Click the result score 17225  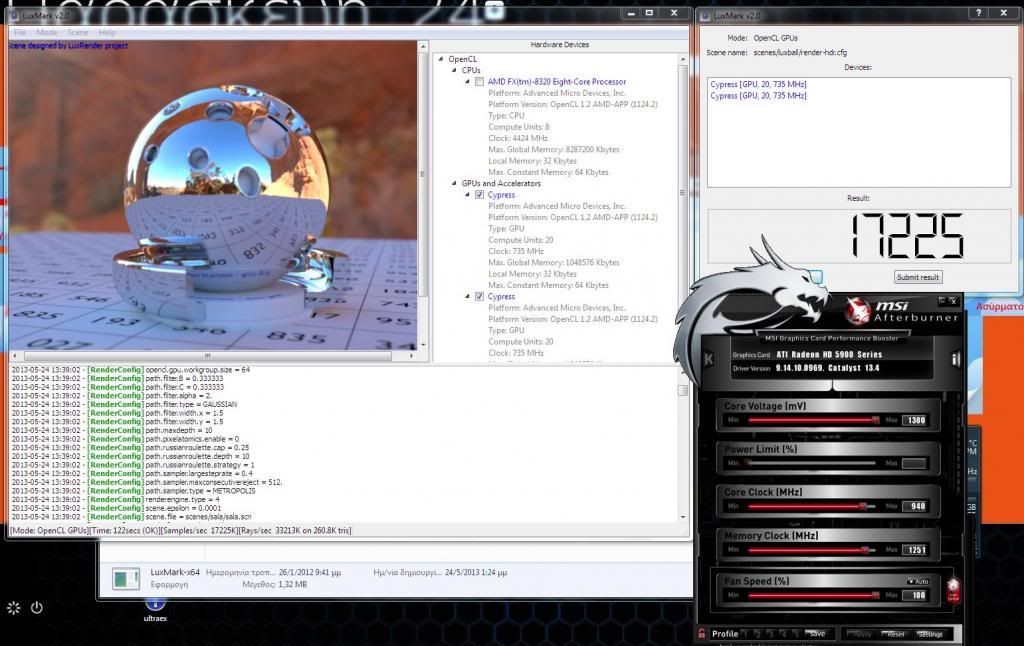907,236
